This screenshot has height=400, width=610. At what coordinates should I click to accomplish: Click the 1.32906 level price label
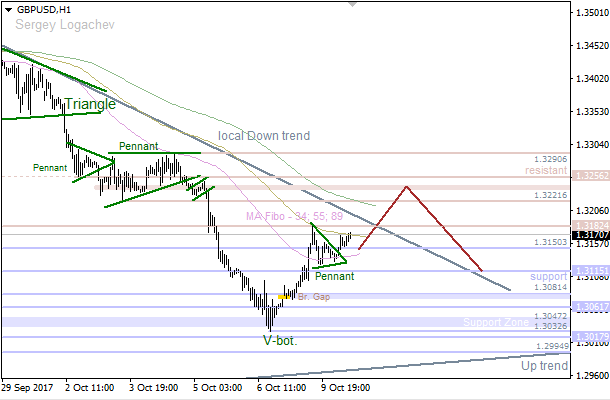click(550, 159)
